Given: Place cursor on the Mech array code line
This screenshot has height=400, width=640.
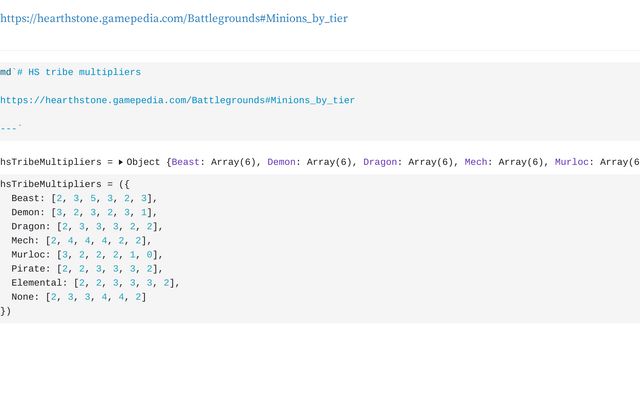Looking at the screenshot, I should [x=82, y=240].
